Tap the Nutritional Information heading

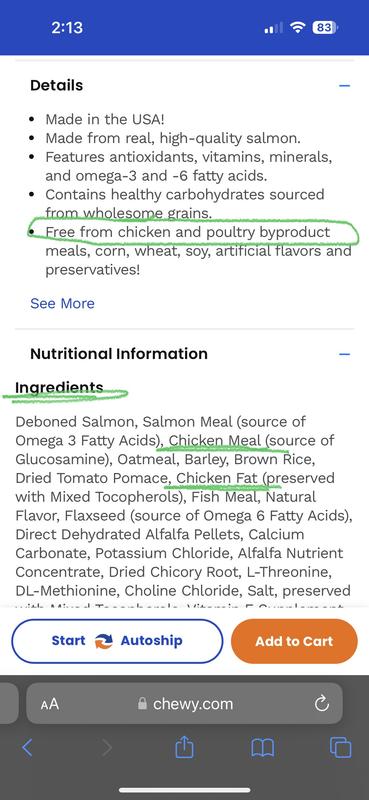point(119,354)
